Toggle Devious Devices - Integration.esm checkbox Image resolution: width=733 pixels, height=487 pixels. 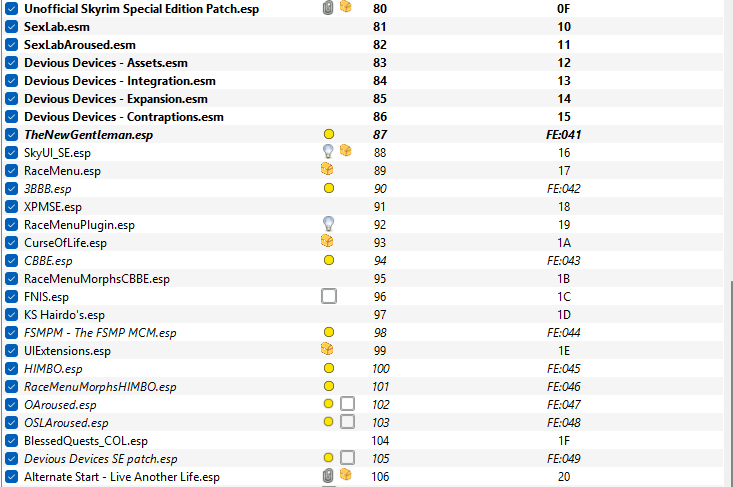[12, 81]
